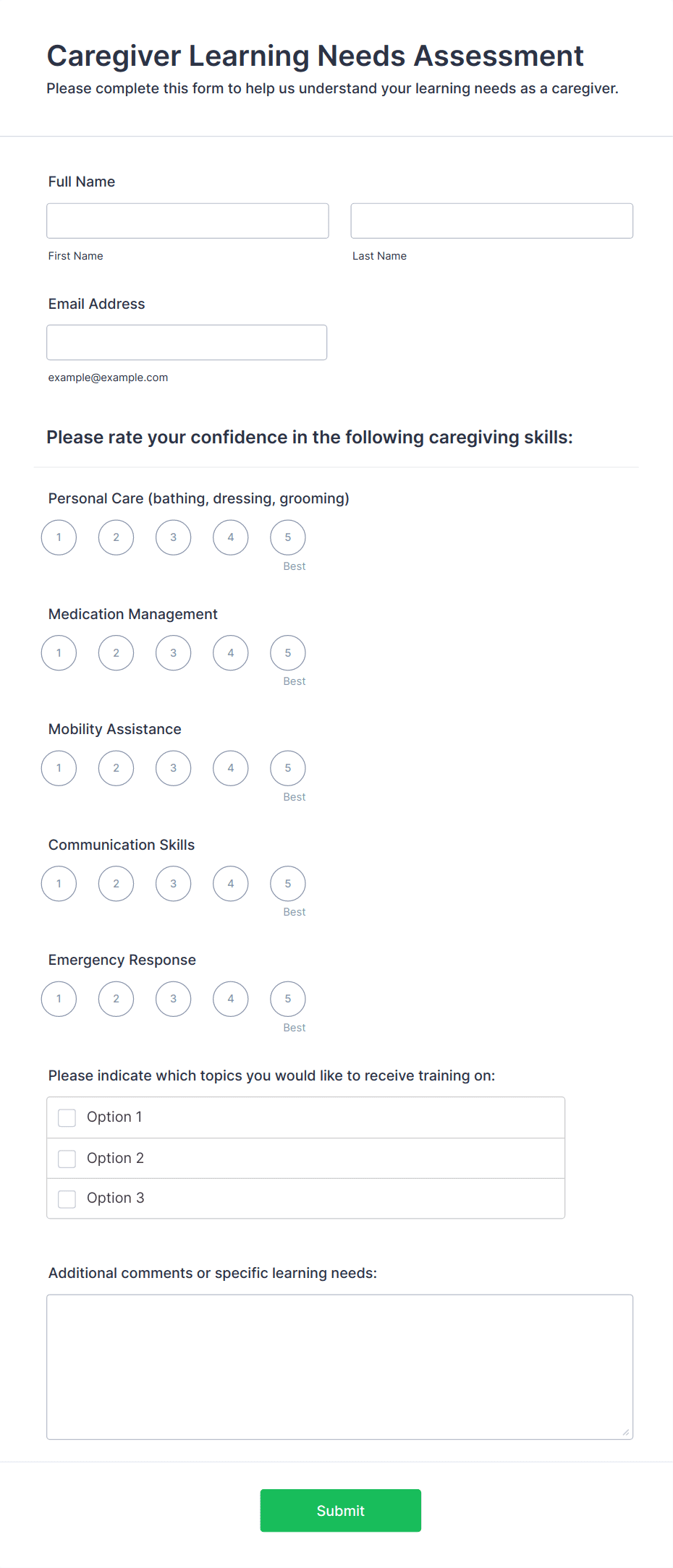Rate Communication Skills as 4
673x1568 pixels.
[x=230, y=882]
